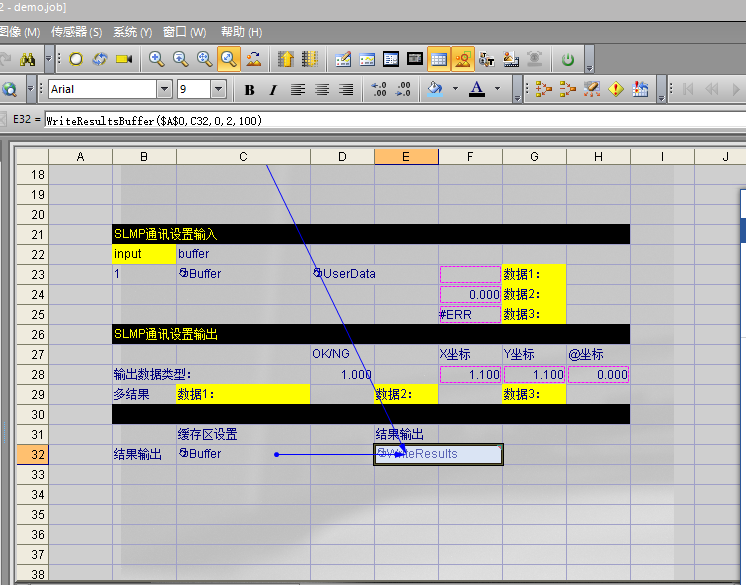746x585 pixels.
Task: Click the yellow diamond error icon
Action: click(616, 89)
